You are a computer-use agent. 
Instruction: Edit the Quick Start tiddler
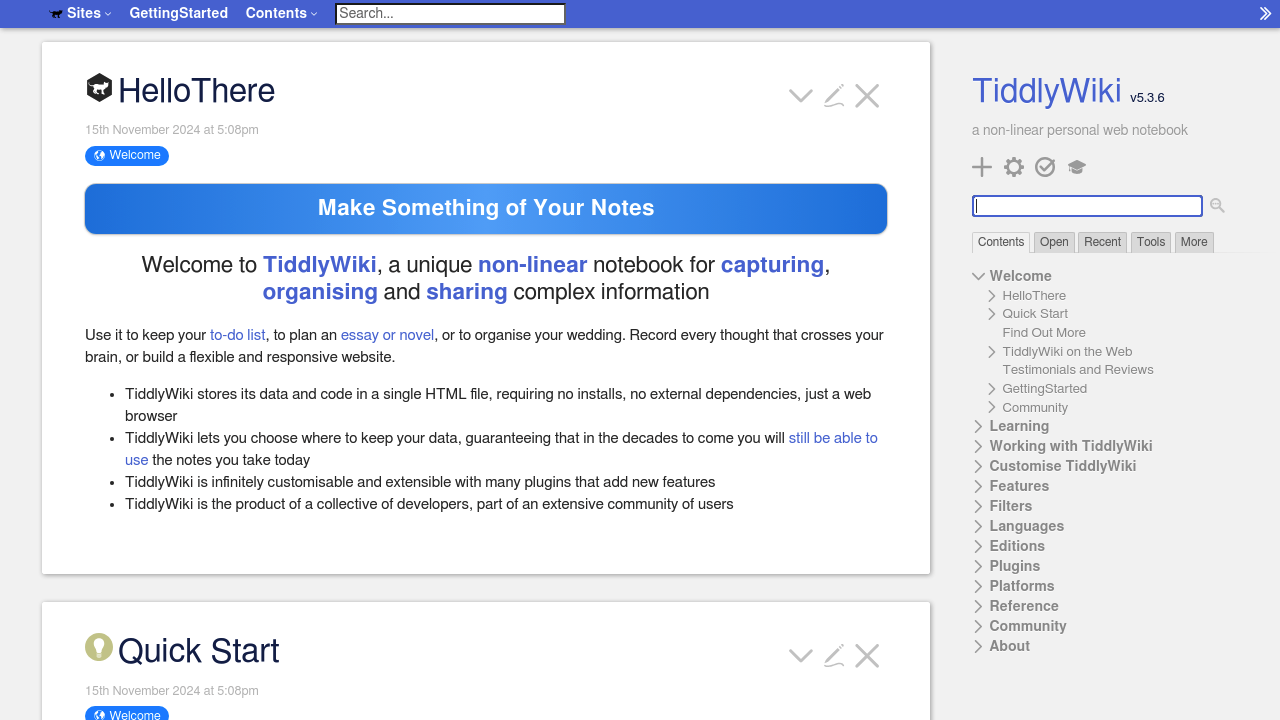pyautogui.click(x=834, y=656)
